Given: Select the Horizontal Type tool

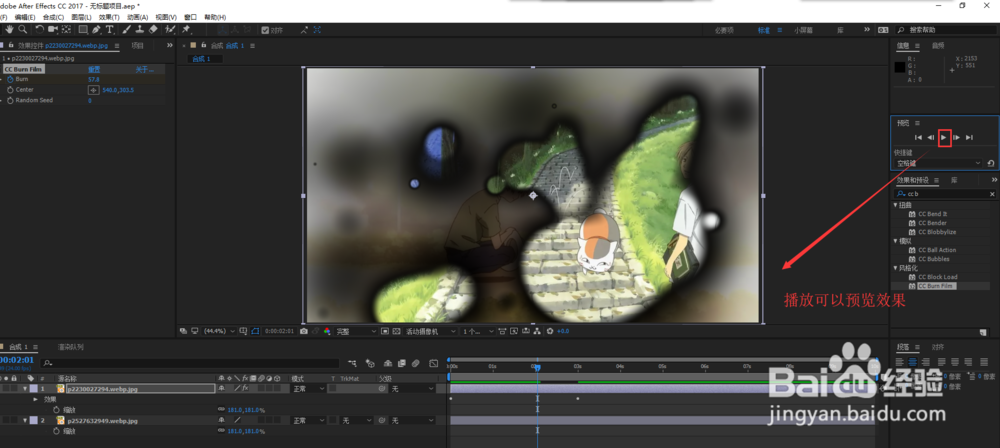Looking at the screenshot, I should (x=110, y=29).
